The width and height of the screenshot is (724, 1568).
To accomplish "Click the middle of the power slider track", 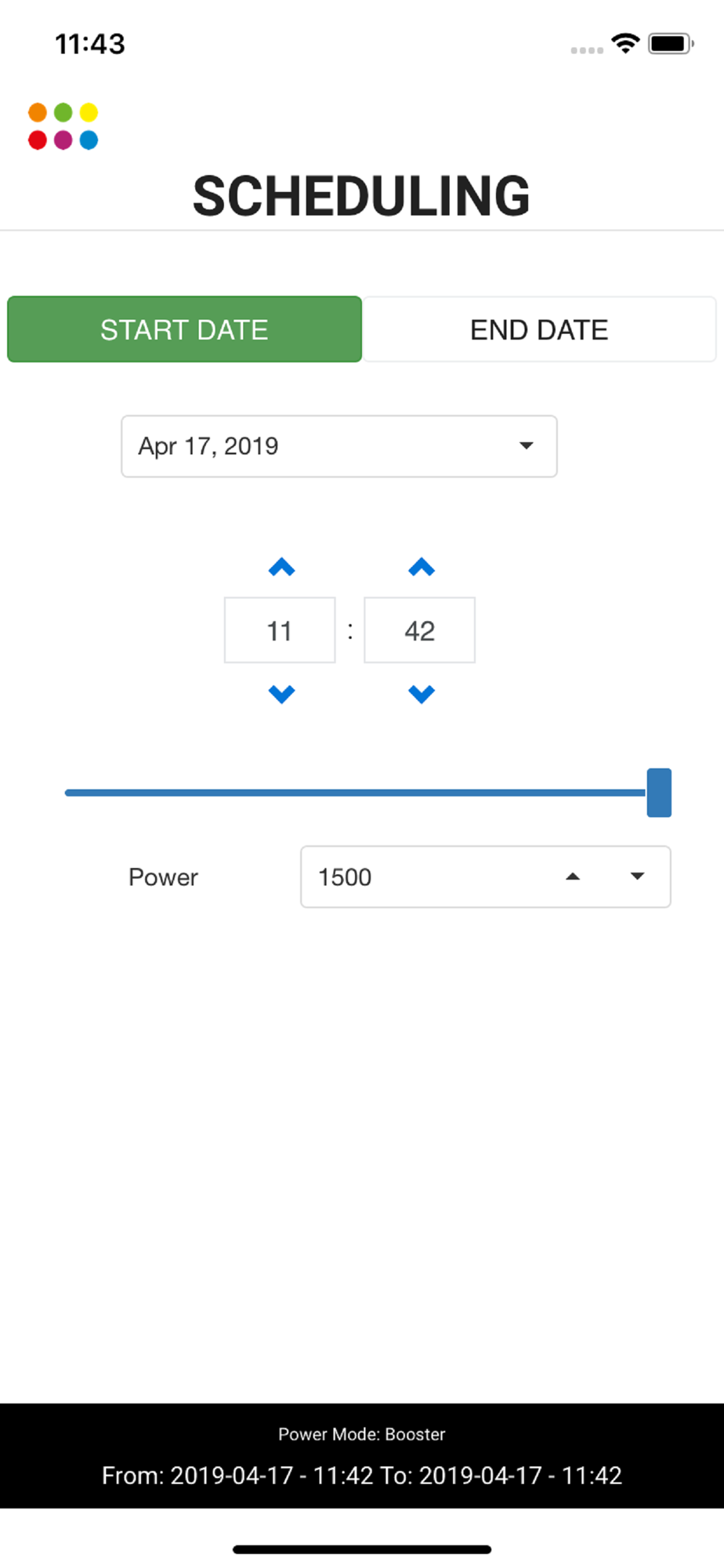I will coord(356,793).
